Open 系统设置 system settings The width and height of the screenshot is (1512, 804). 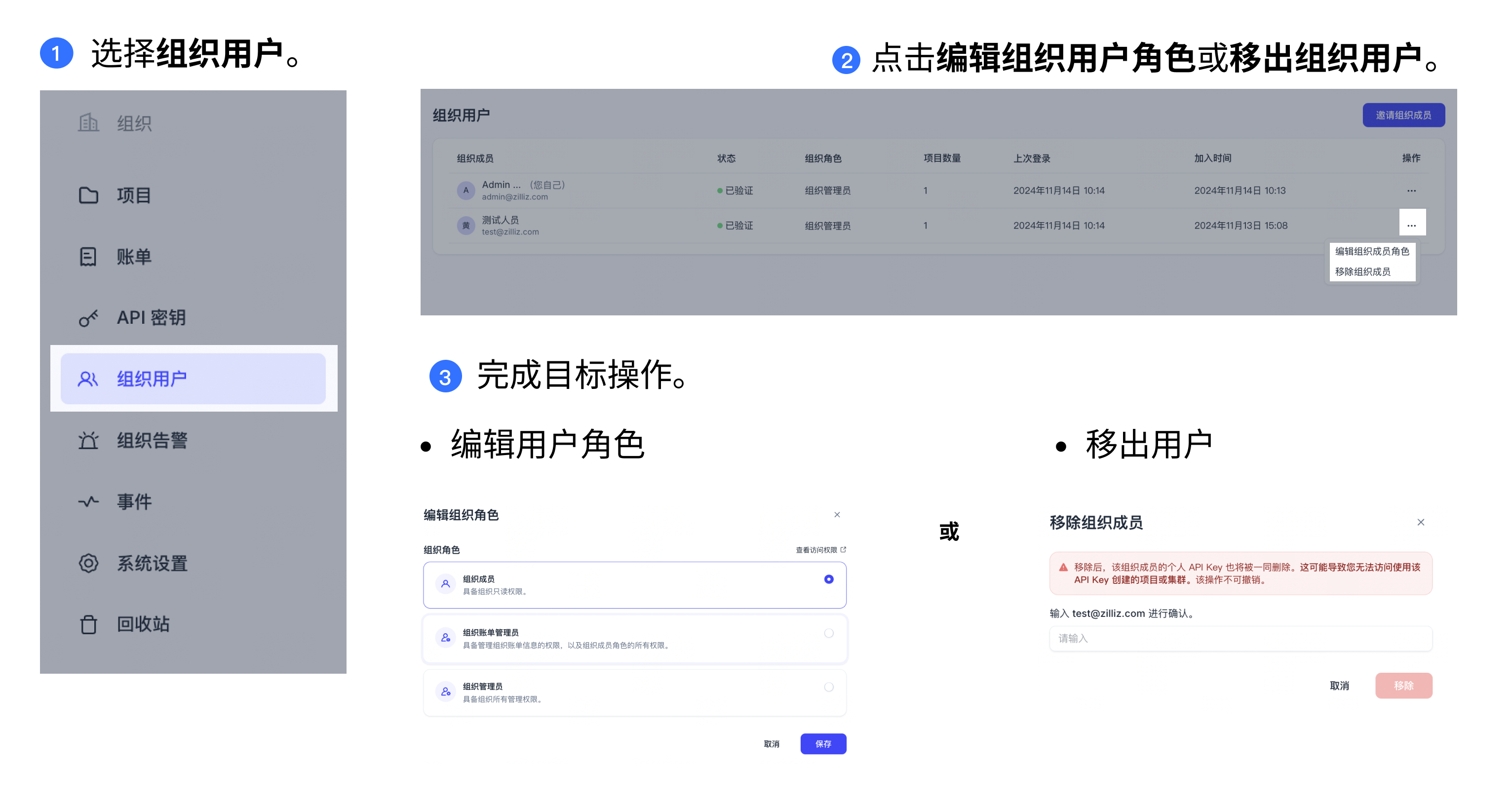click(x=88, y=563)
